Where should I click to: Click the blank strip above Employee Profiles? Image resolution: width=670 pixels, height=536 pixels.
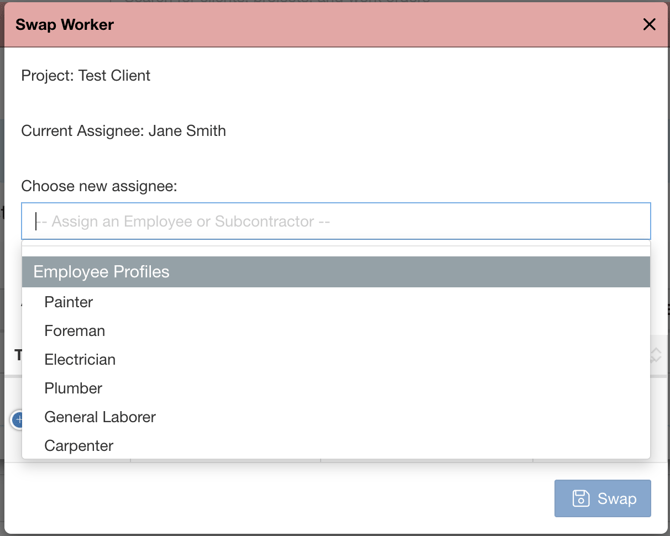(x=336, y=251)
